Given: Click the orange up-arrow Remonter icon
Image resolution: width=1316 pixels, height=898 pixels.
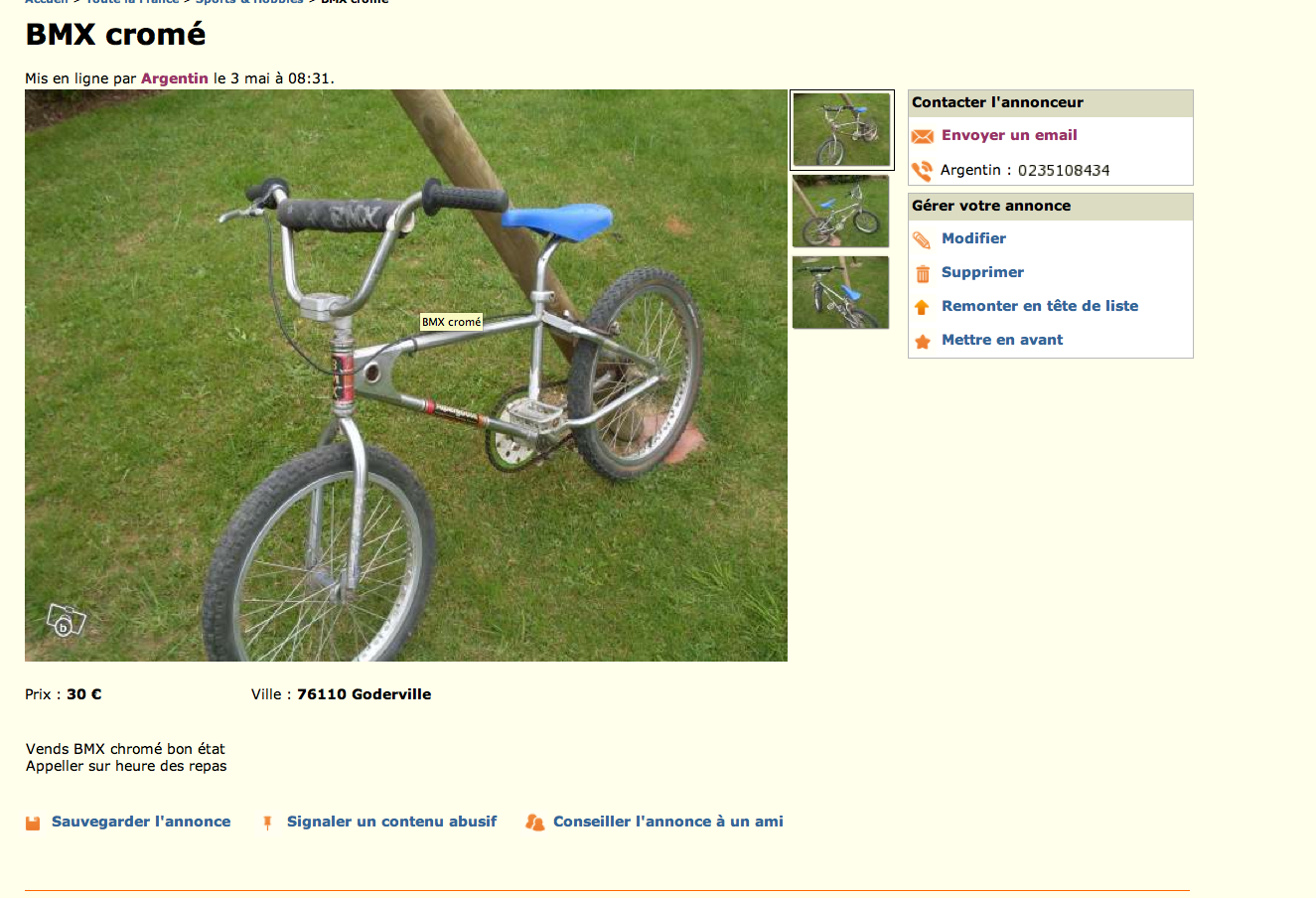Looking at the screenshot, I should (x=923, y=307).
